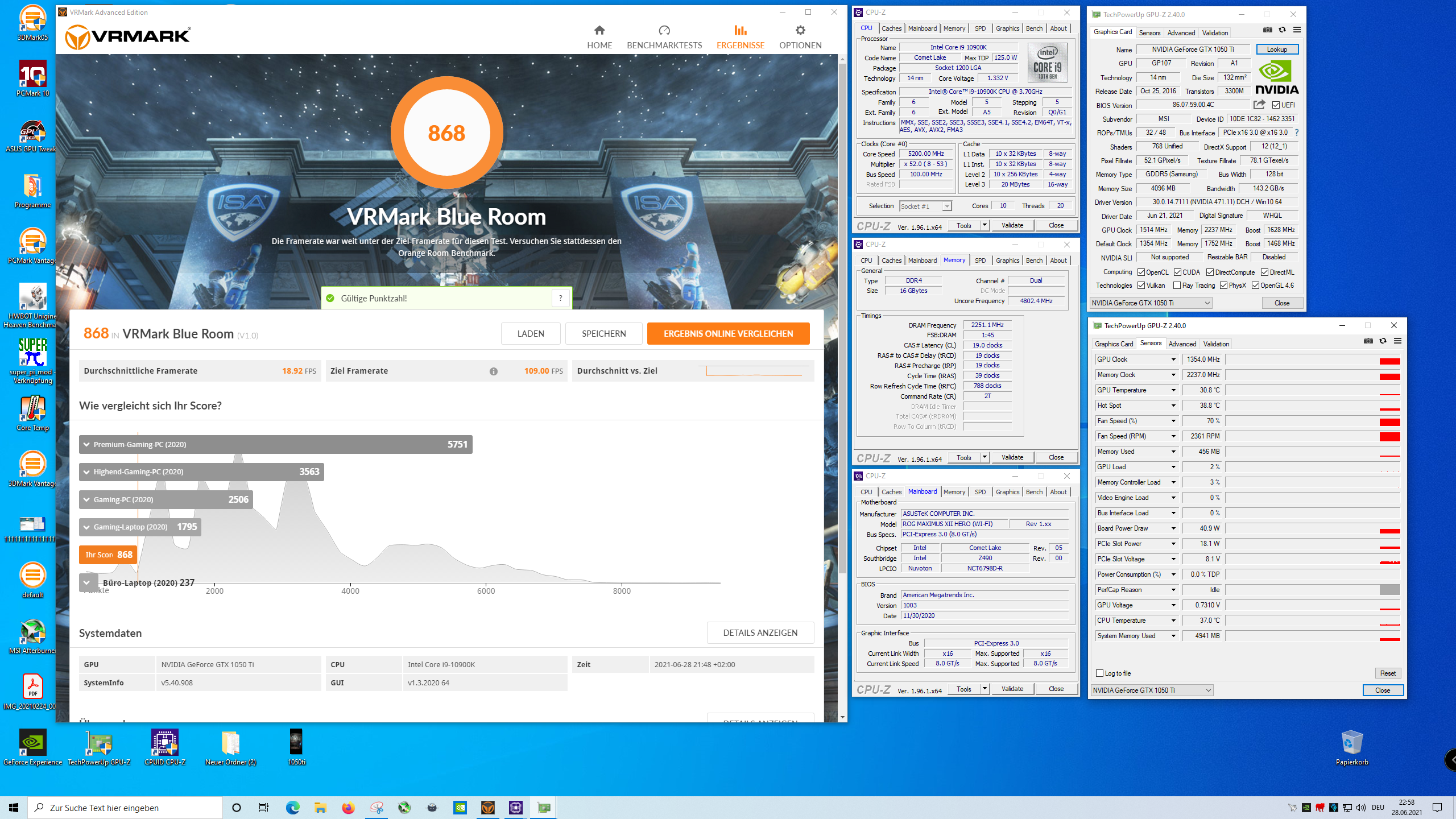This screenshot has height=819, width=1456.
Task: Launch MSI Afterburner from the desktop
Action: [x=32, y=636]
